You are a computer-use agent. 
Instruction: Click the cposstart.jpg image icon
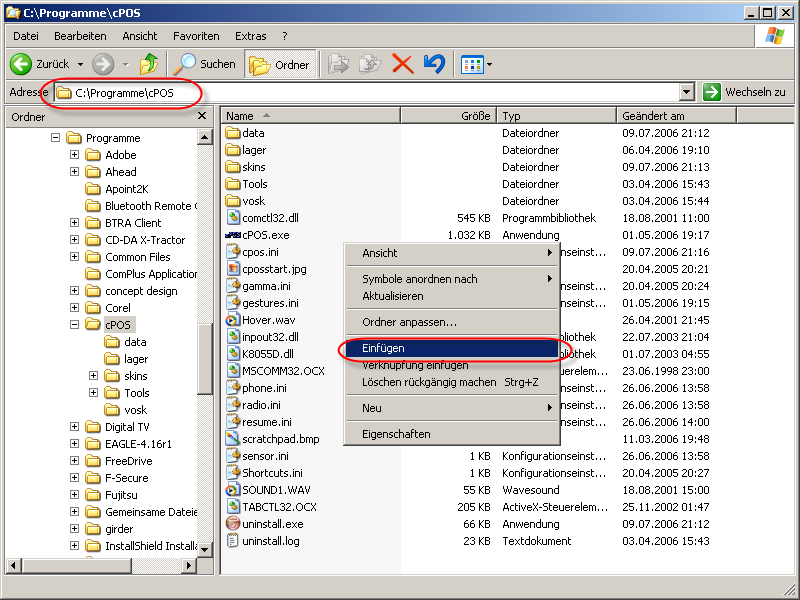tap(233, 269)
